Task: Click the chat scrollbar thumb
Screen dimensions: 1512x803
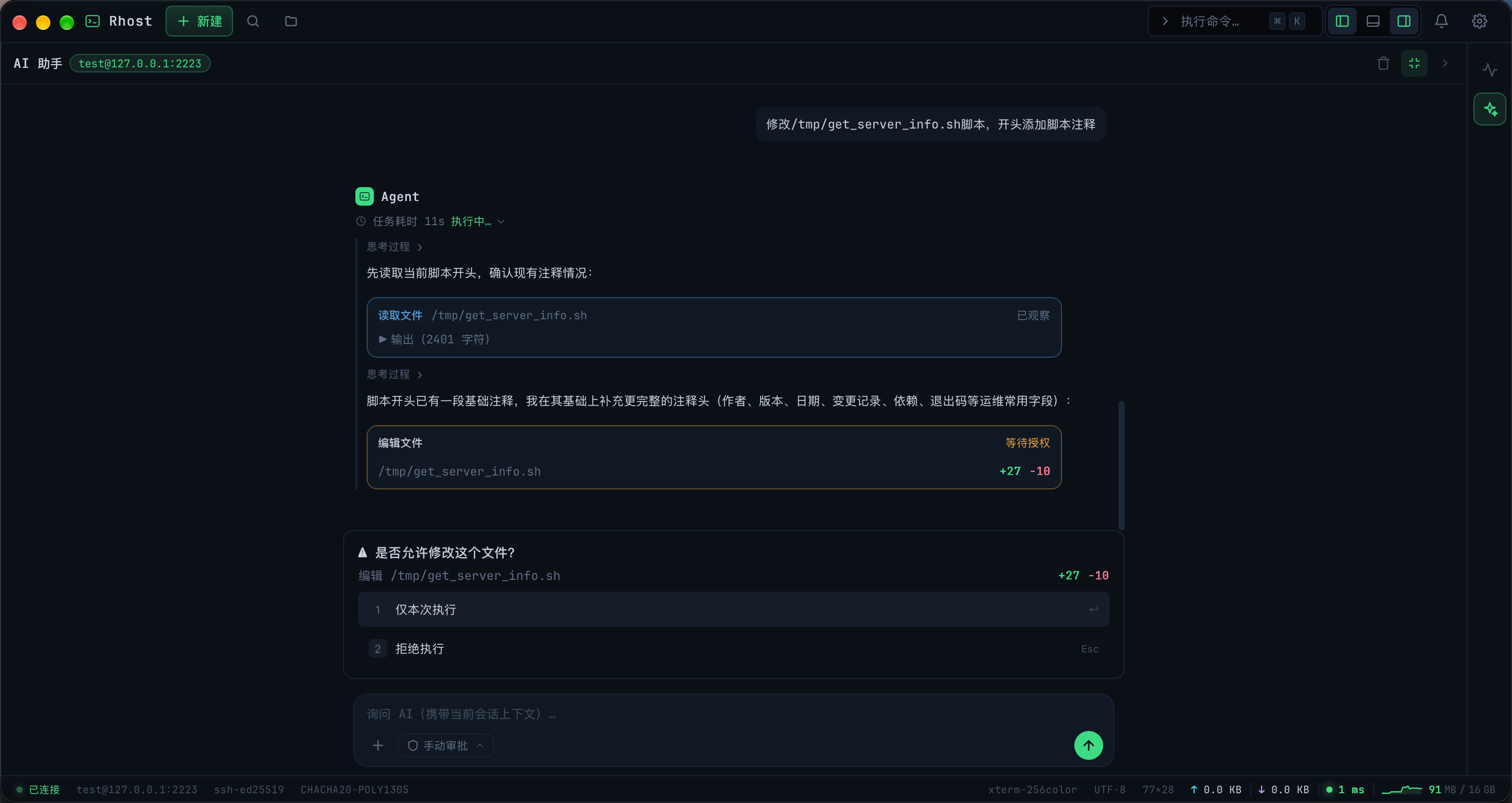Action: [x=1121, y=465]
